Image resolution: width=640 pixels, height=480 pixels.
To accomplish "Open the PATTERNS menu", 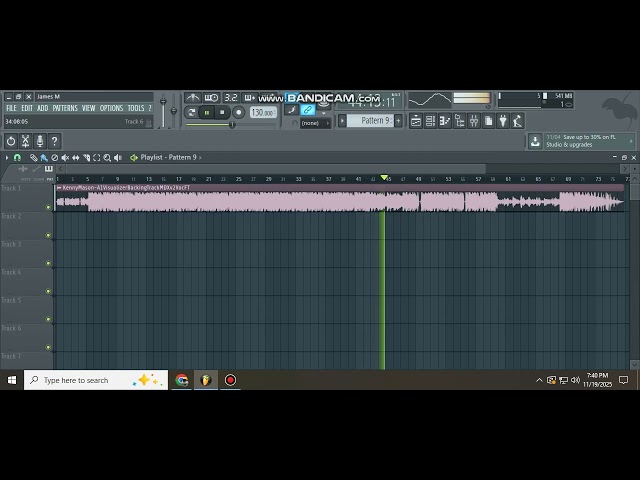I will 65,108.
